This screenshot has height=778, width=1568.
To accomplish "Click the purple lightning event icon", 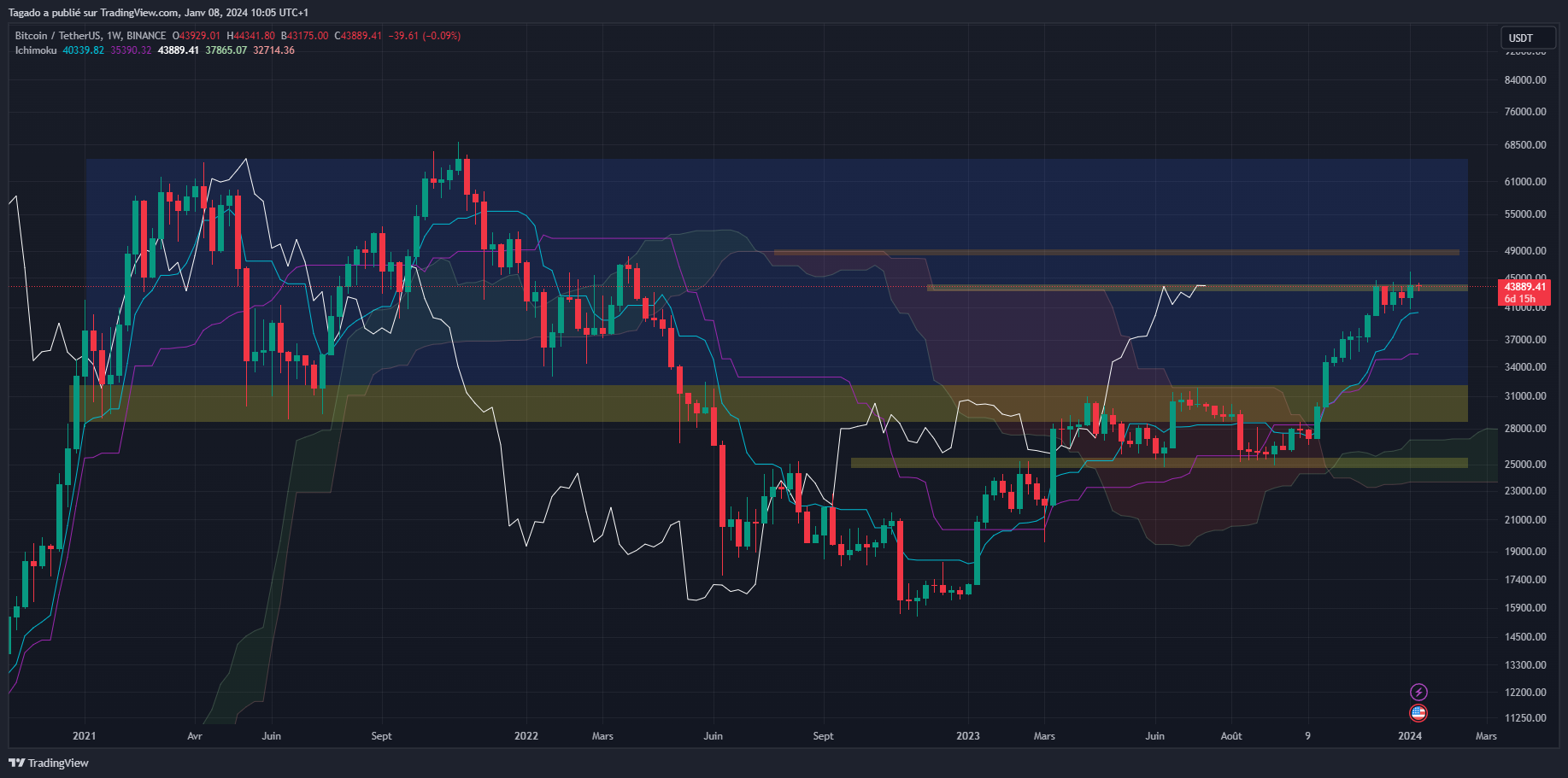I will (x=1418, y=692).
